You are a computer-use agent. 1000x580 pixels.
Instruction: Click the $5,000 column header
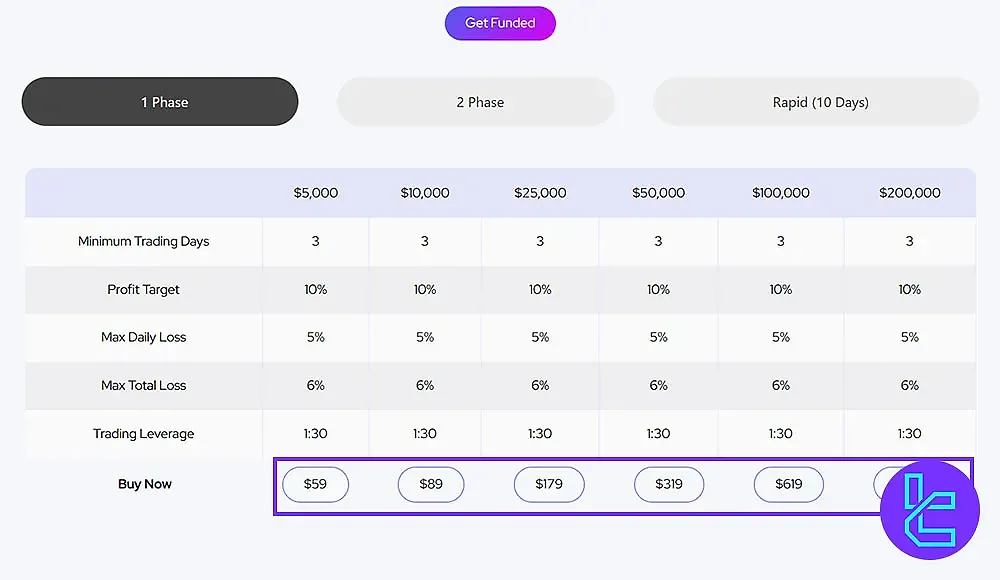(x=315, y=192)
